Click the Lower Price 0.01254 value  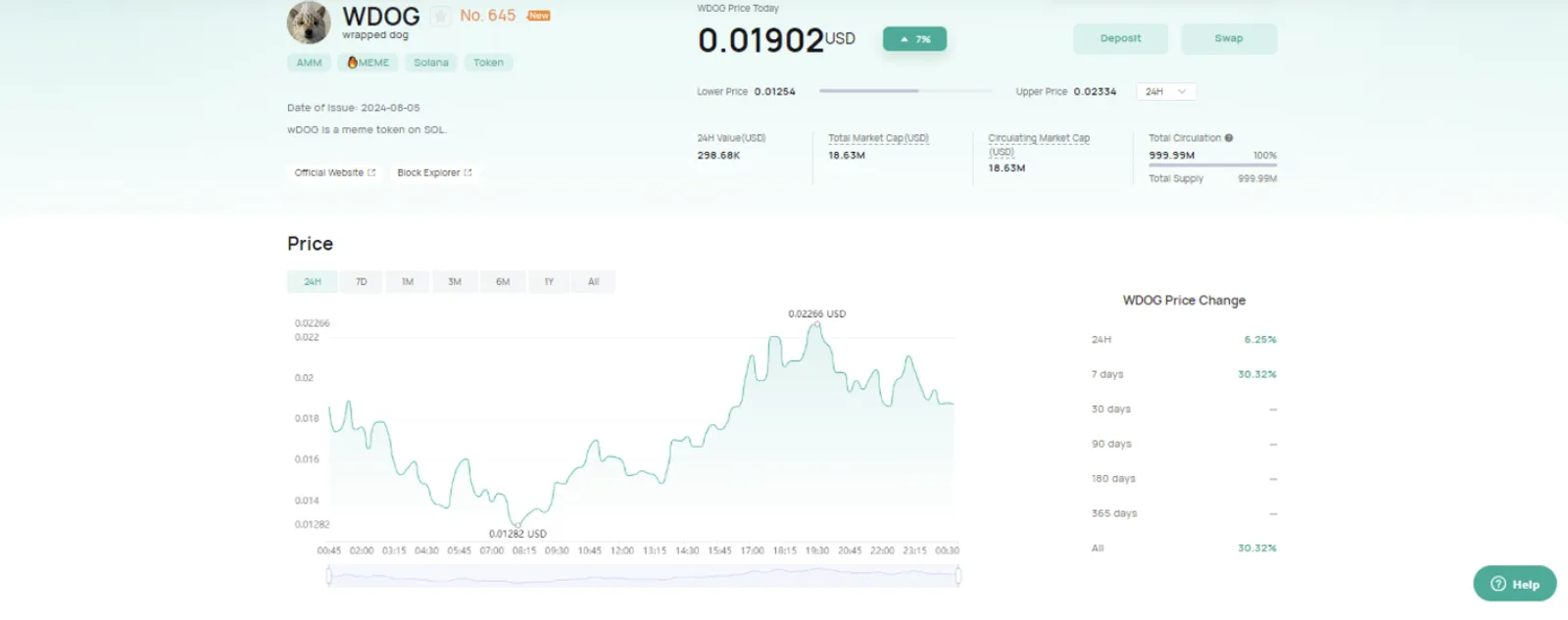click(774, 92)
